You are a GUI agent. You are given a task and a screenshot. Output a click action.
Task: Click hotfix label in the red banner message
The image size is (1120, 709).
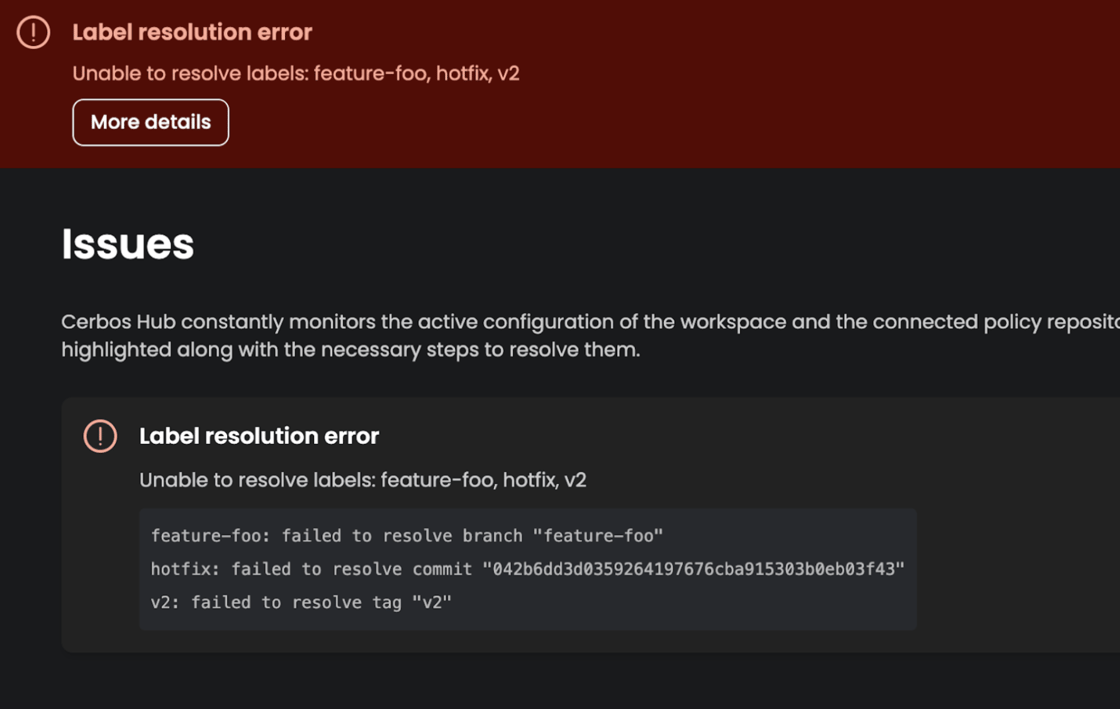coord(461,73)
